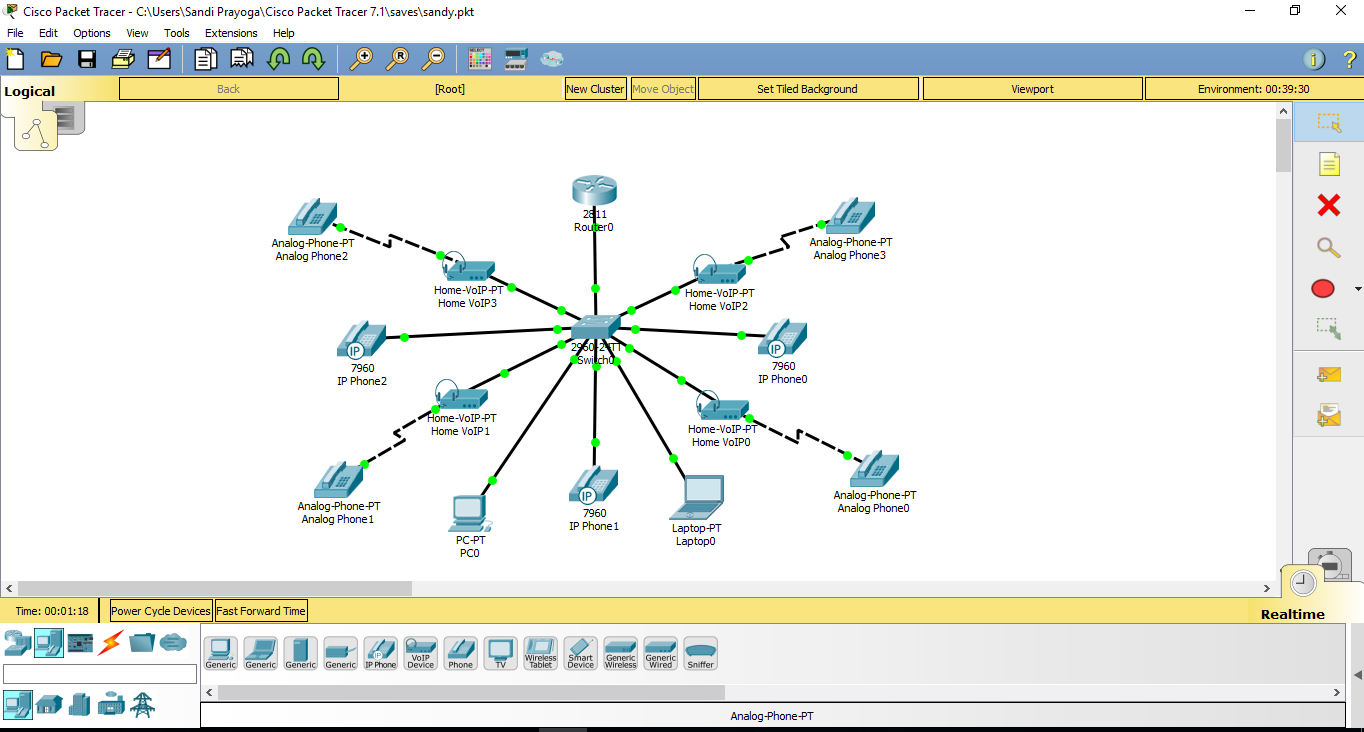The height and width of the screenshot is (732, 1364).
Task: Select the Multiuser Connection cloud category
Action: [173, 642]
